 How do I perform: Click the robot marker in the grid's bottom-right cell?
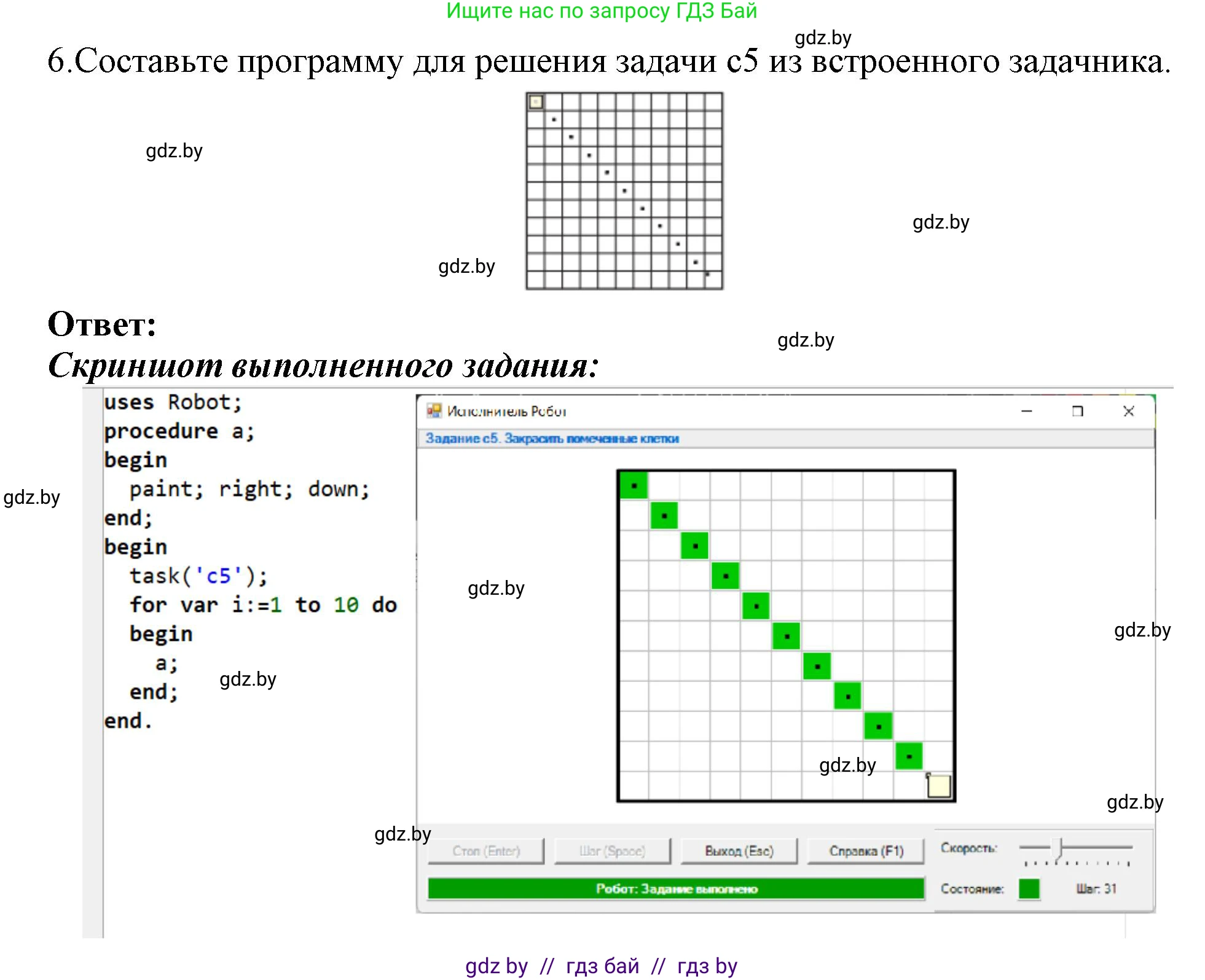(938, 786)
